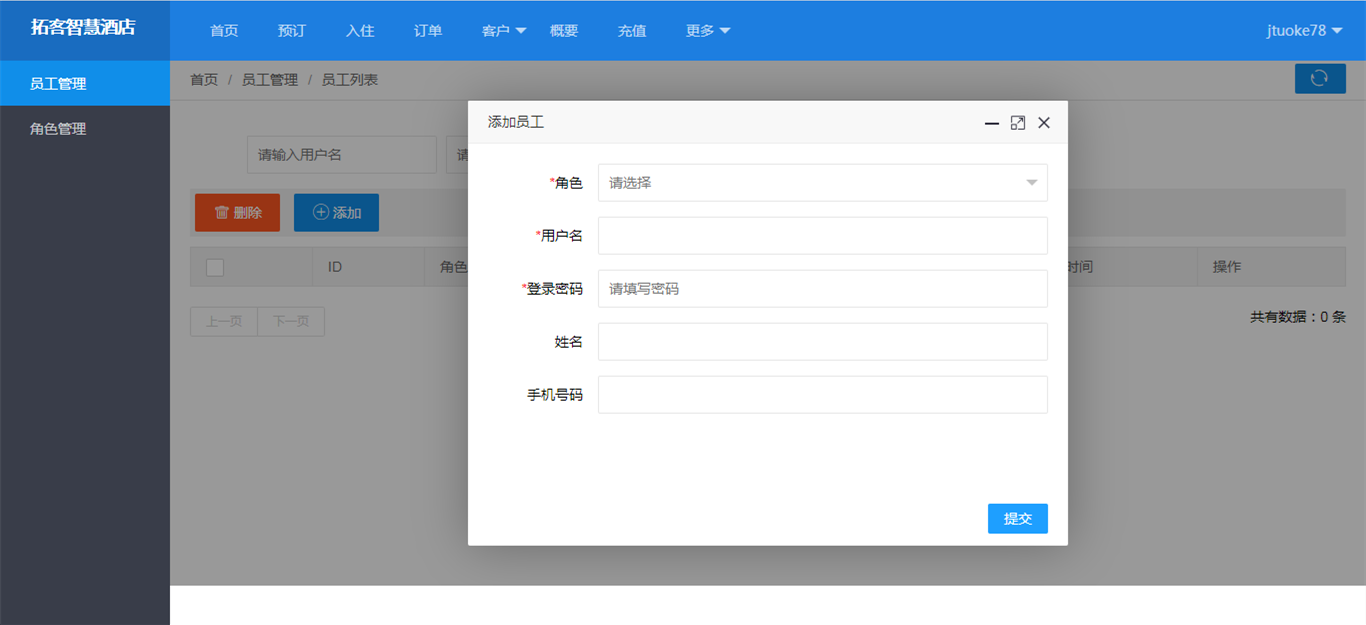Select 角色管理 in sidebar
The image size is (1366, 625).
pos(85,129)
